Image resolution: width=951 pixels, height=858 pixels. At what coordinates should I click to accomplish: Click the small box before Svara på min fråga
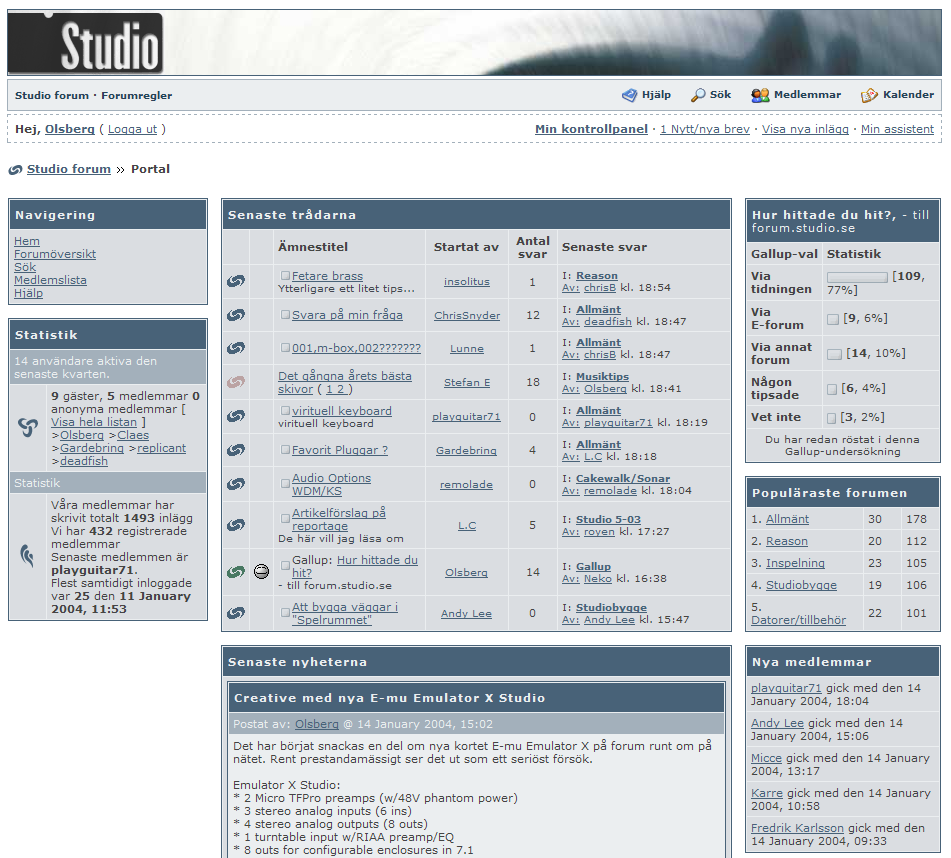(x=285, y=315)
